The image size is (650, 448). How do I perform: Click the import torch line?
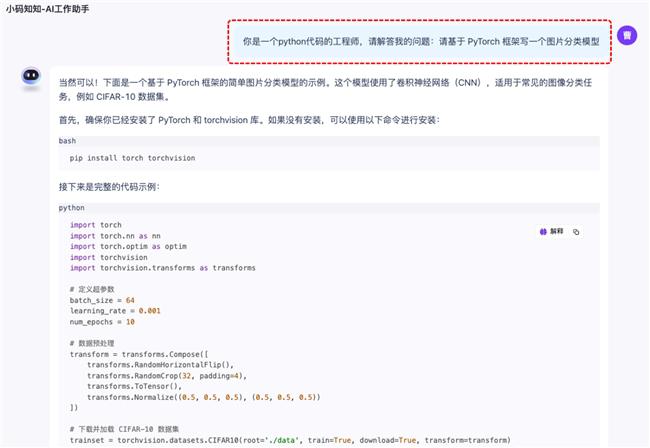coord(96,225)
